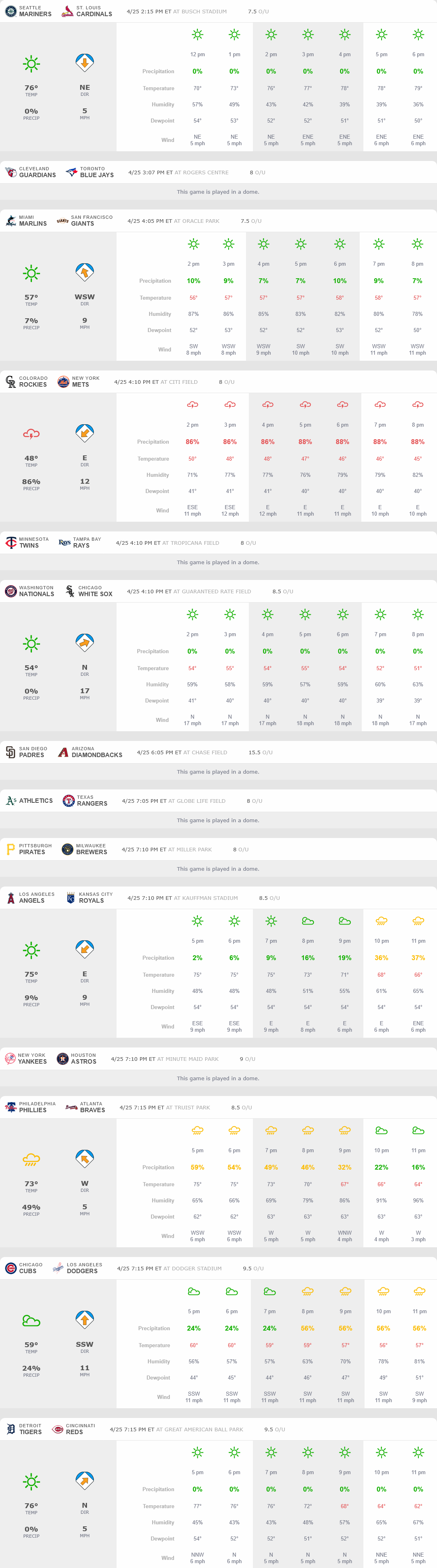Screen dimensions: 437x1568
Task: Click the New York Mets logo
Action: tap(63, 382)
